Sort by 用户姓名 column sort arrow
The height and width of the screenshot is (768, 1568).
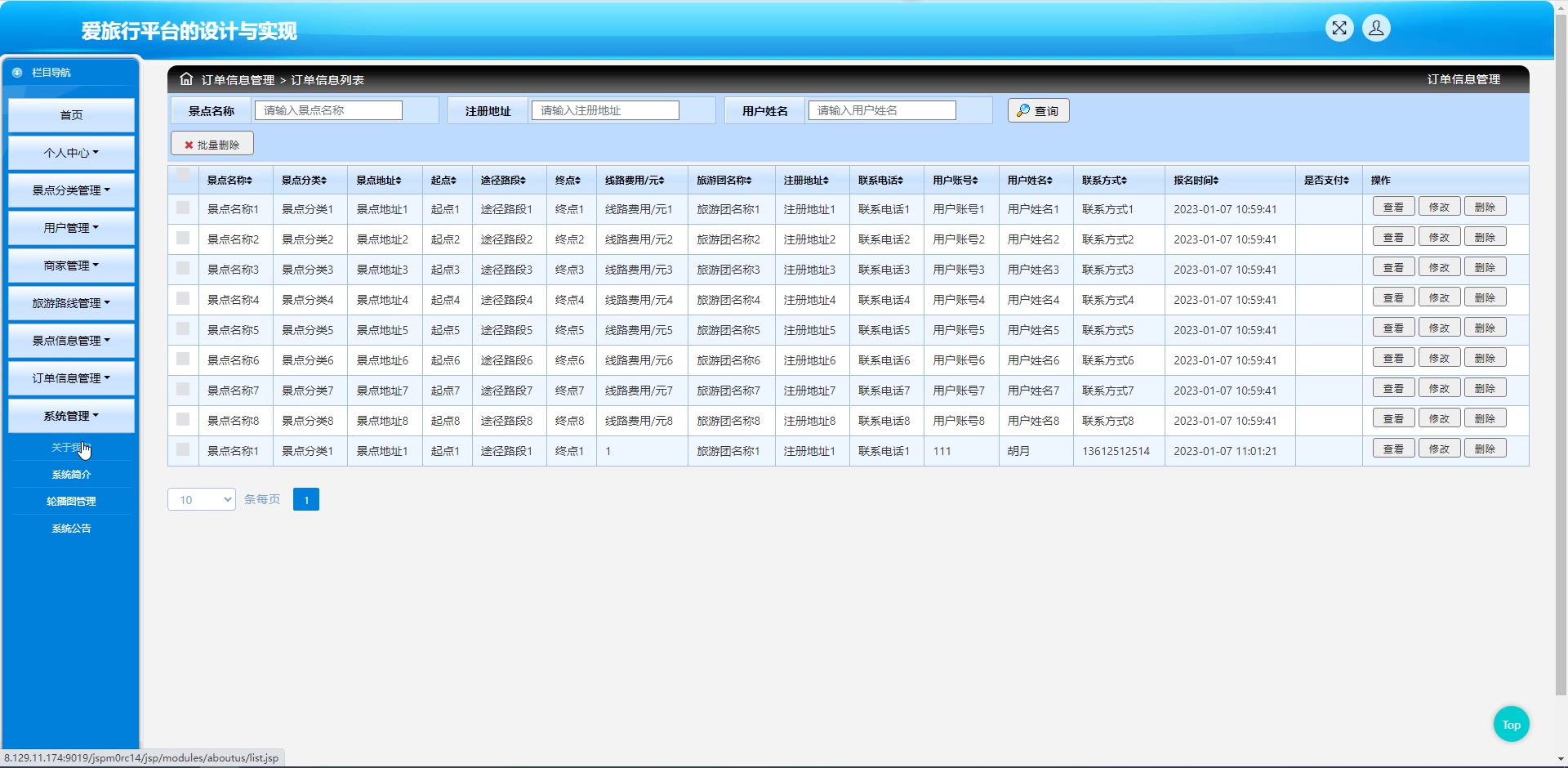pyautogui.click(x=1050, y=181)
